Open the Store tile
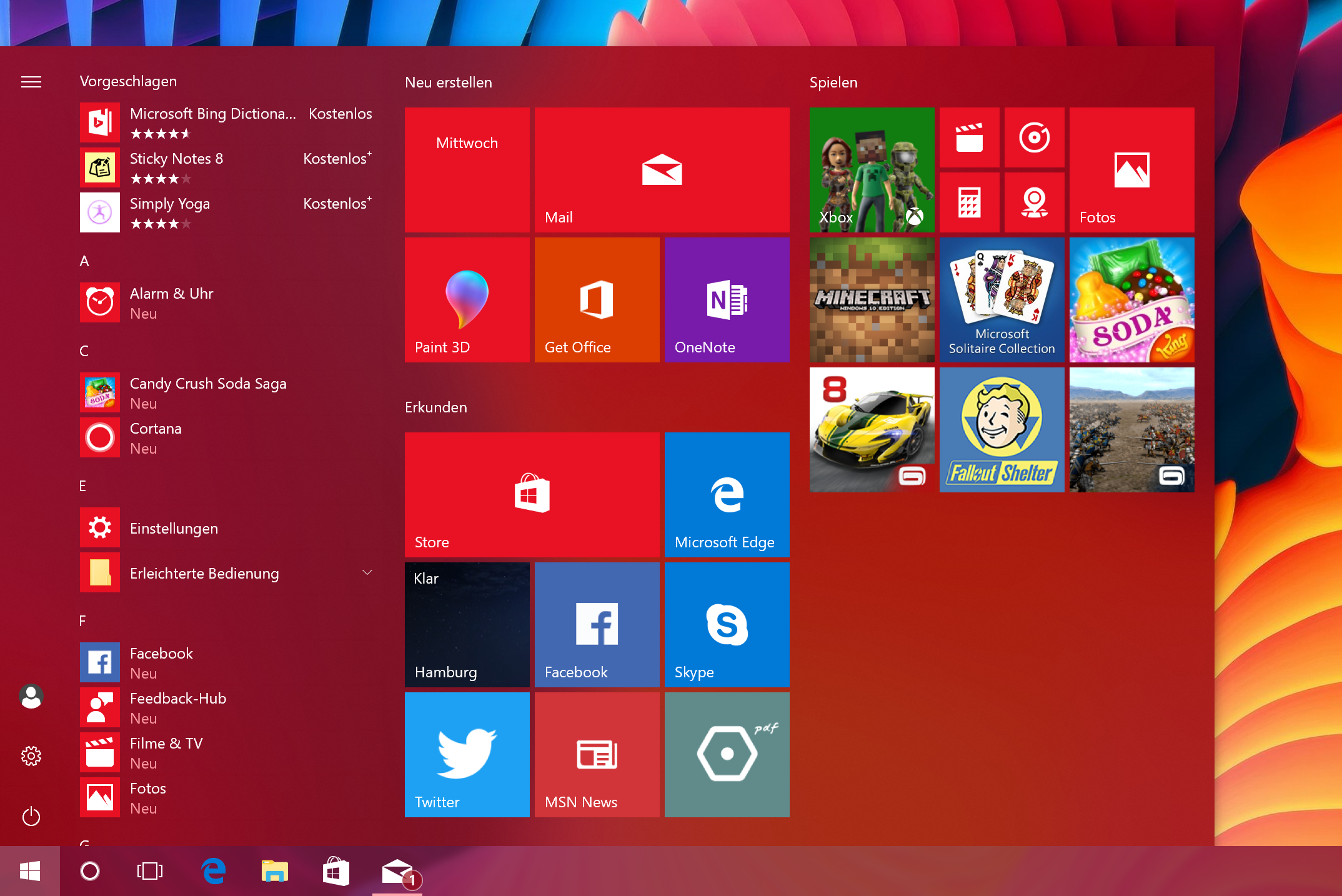The width and height of the screenshot is (1342, 896). (x=532, y=495)
